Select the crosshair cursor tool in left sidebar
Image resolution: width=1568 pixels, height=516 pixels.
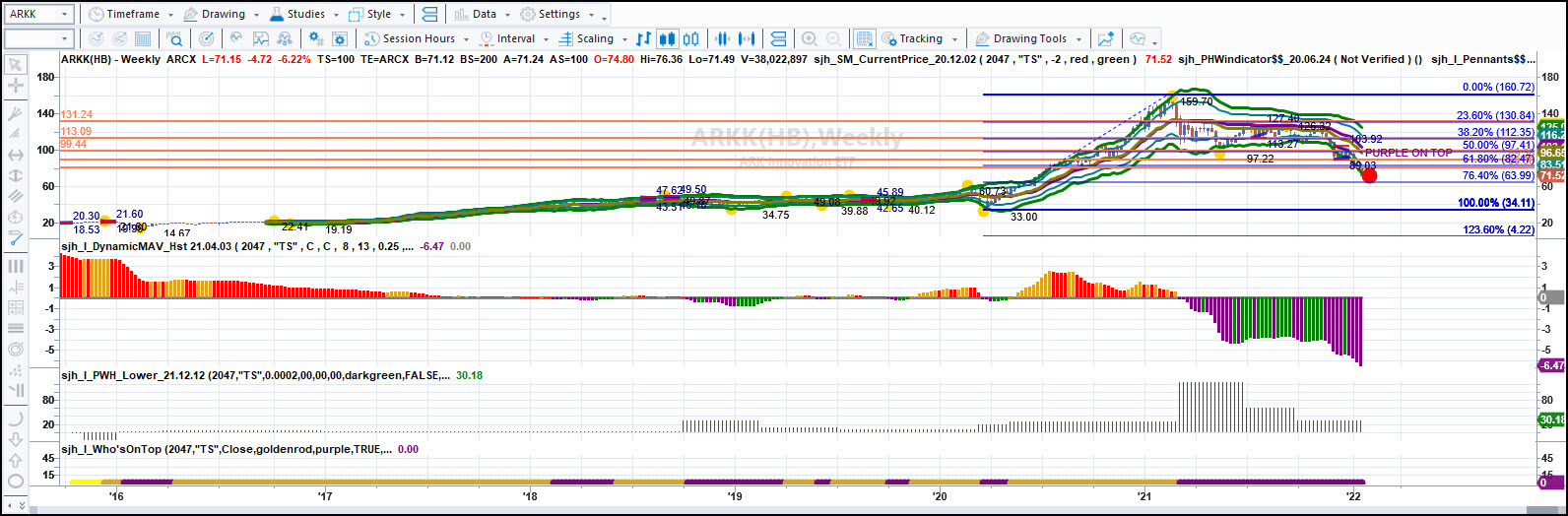click(x=16, y=86)
